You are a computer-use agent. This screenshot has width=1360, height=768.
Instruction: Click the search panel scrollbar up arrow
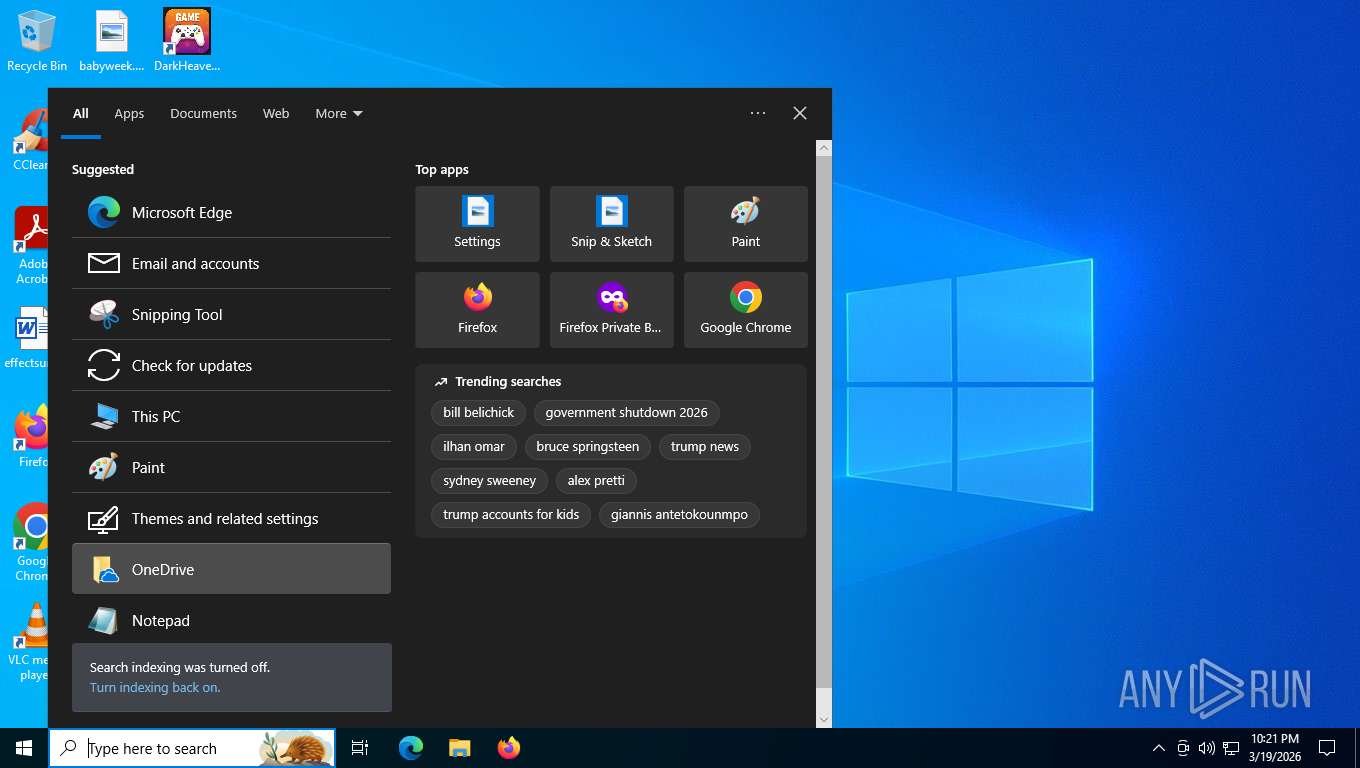[x=824, y=148]
